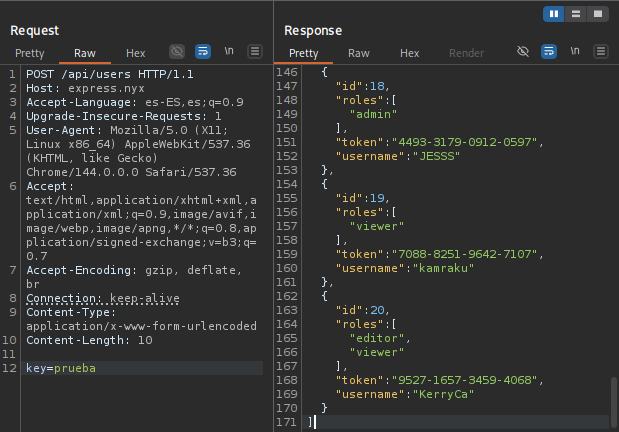Viewport: 619px width, 432px height.
Task: Open the Raw tab in Response
Action: click(x=358, y=53)
